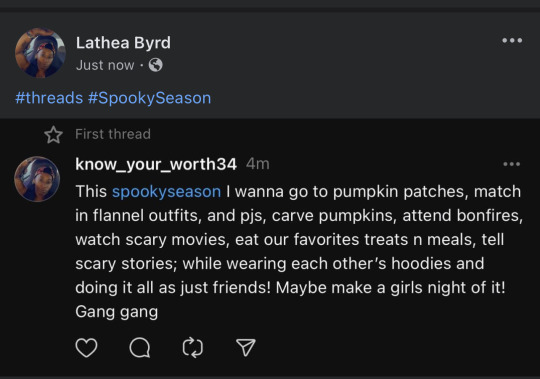Like the know_your_worth34 thread with heart icon
Screen dimensions: 540x379
(x=86, y=347)
